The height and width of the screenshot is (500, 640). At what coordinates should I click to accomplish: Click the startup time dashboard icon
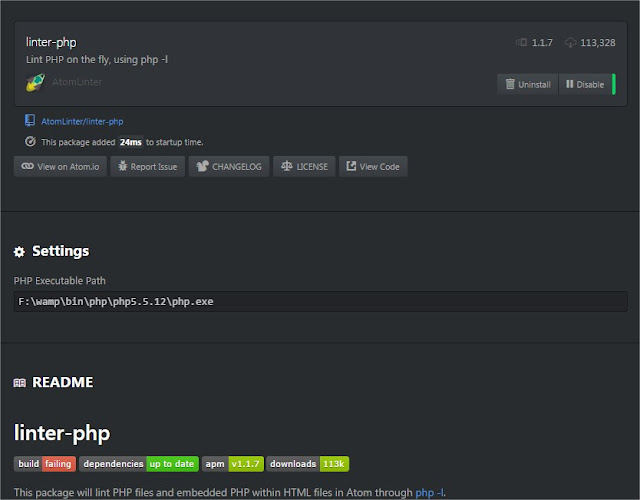coord(30,142)
